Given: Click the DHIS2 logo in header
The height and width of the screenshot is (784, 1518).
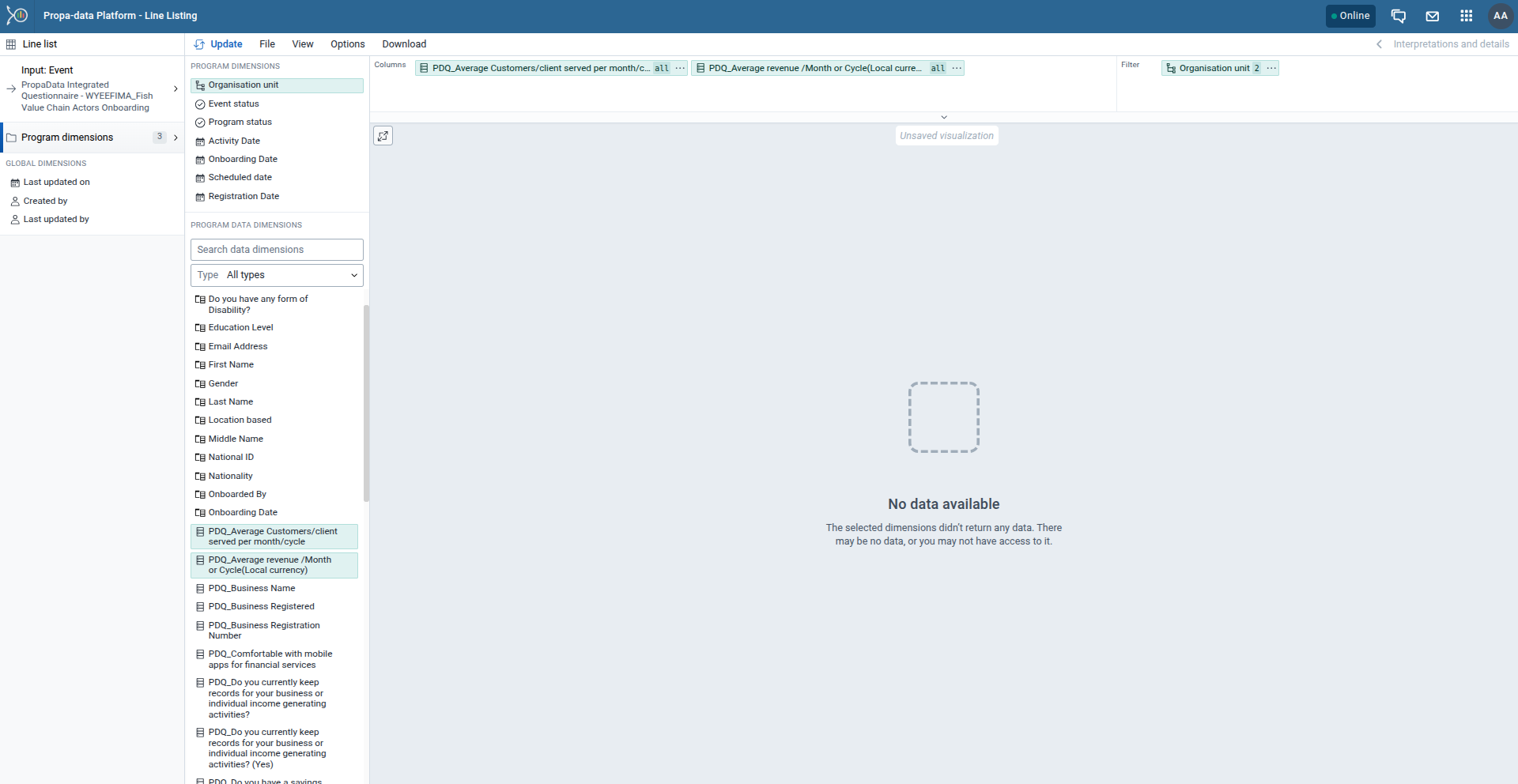Looking at the screenshot, I should click(x=17, y=16).
